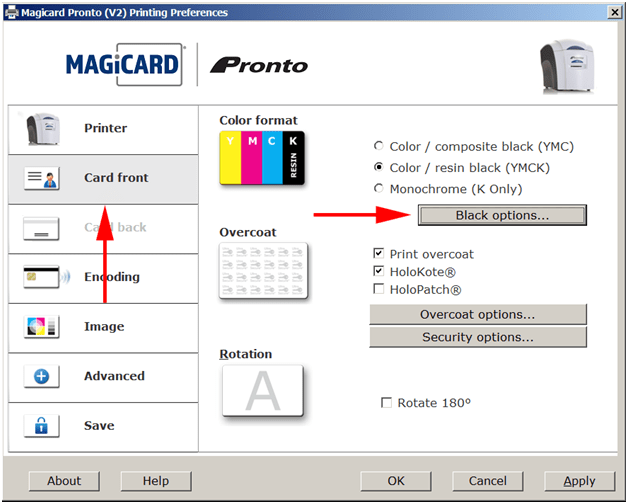Confirm with the OK button
Image resolution: width=628 pixels, height=504 pixels.
[396, 481]
